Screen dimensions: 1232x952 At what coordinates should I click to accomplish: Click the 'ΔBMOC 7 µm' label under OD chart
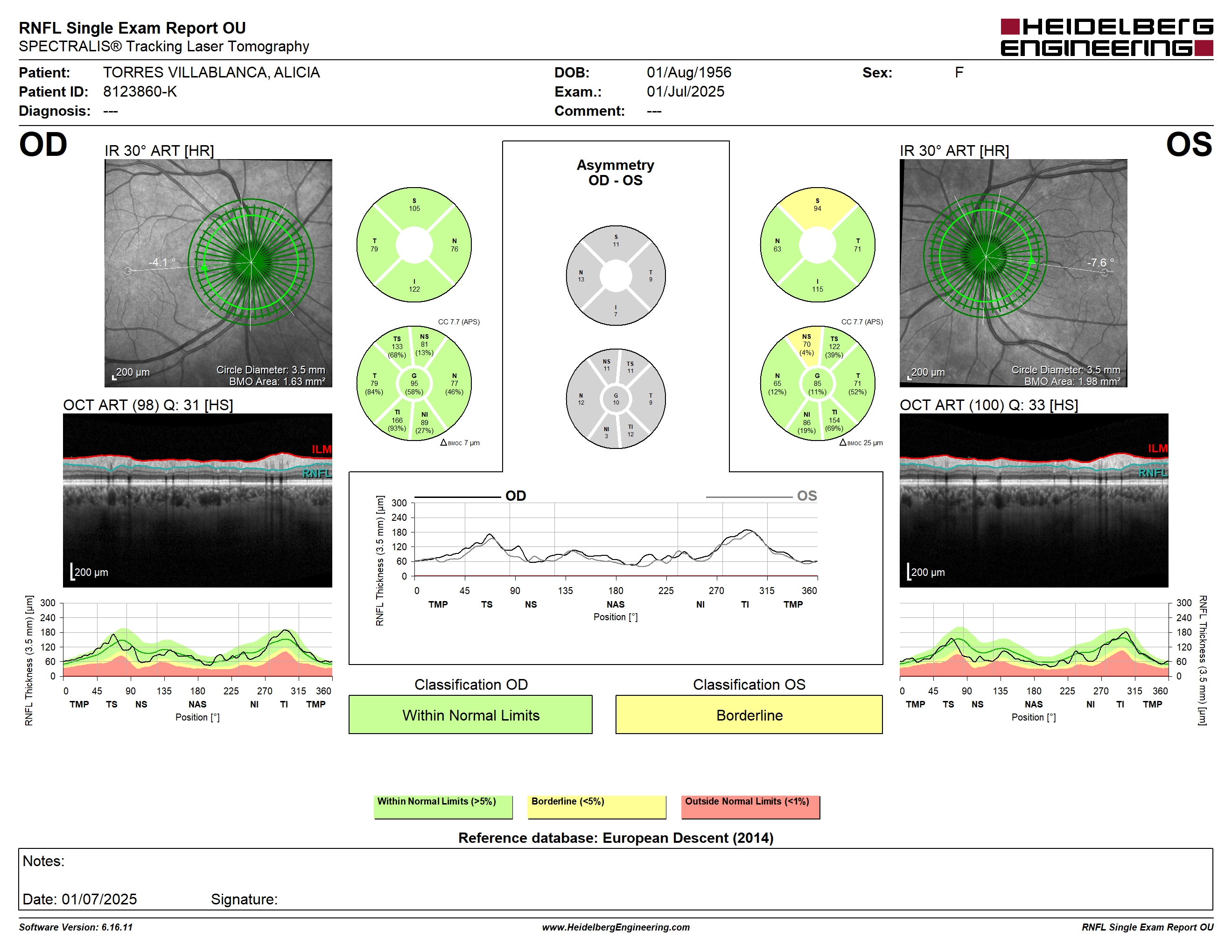(x=460, y=443)
